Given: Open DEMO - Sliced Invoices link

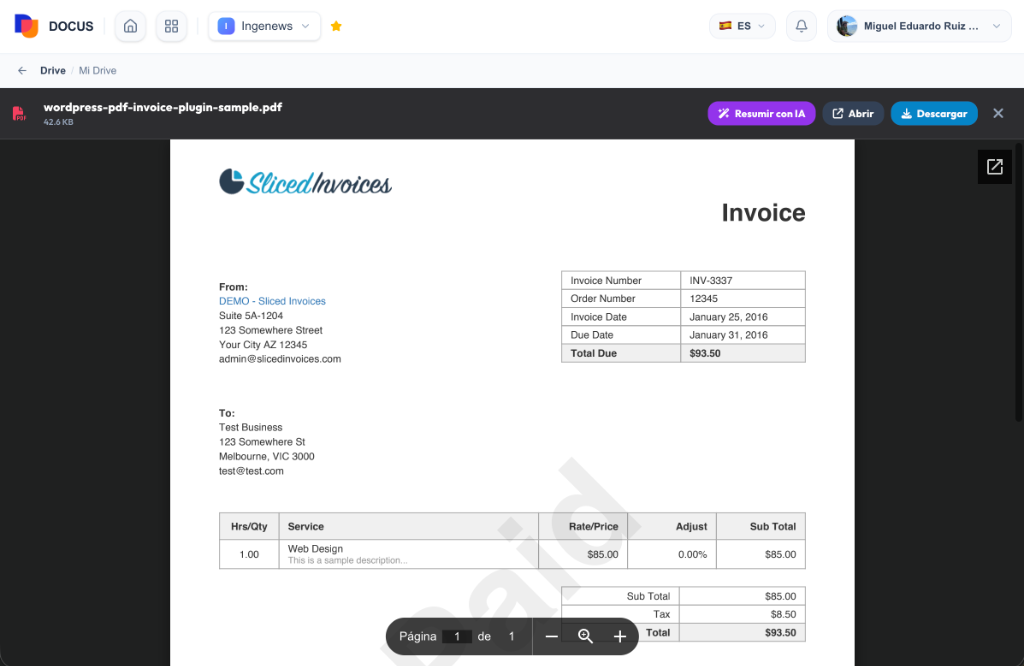Looking at the screenshot, I should (272, 301).
